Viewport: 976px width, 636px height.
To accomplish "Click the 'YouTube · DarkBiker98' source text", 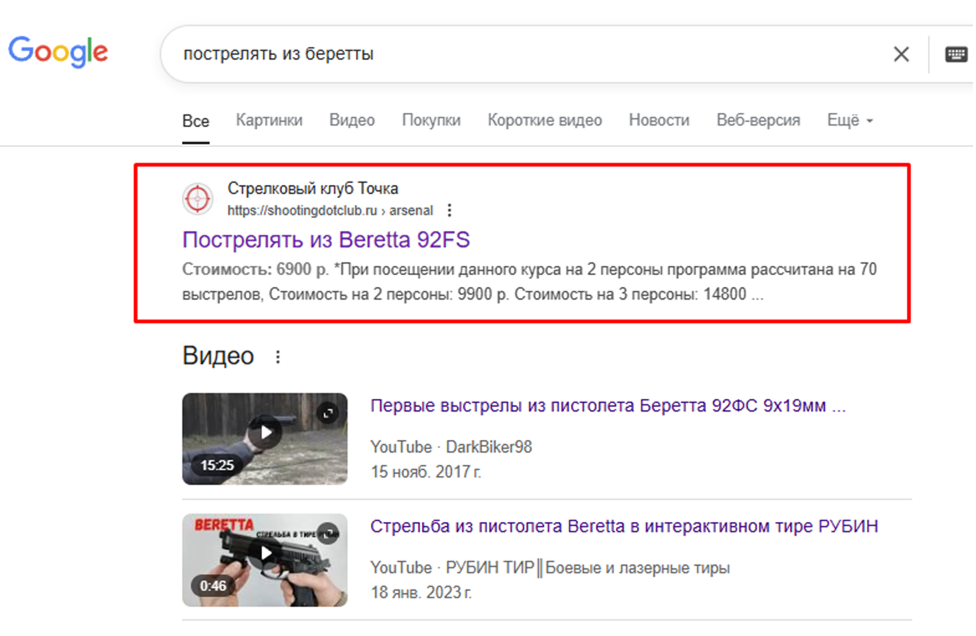I will 451,447.
